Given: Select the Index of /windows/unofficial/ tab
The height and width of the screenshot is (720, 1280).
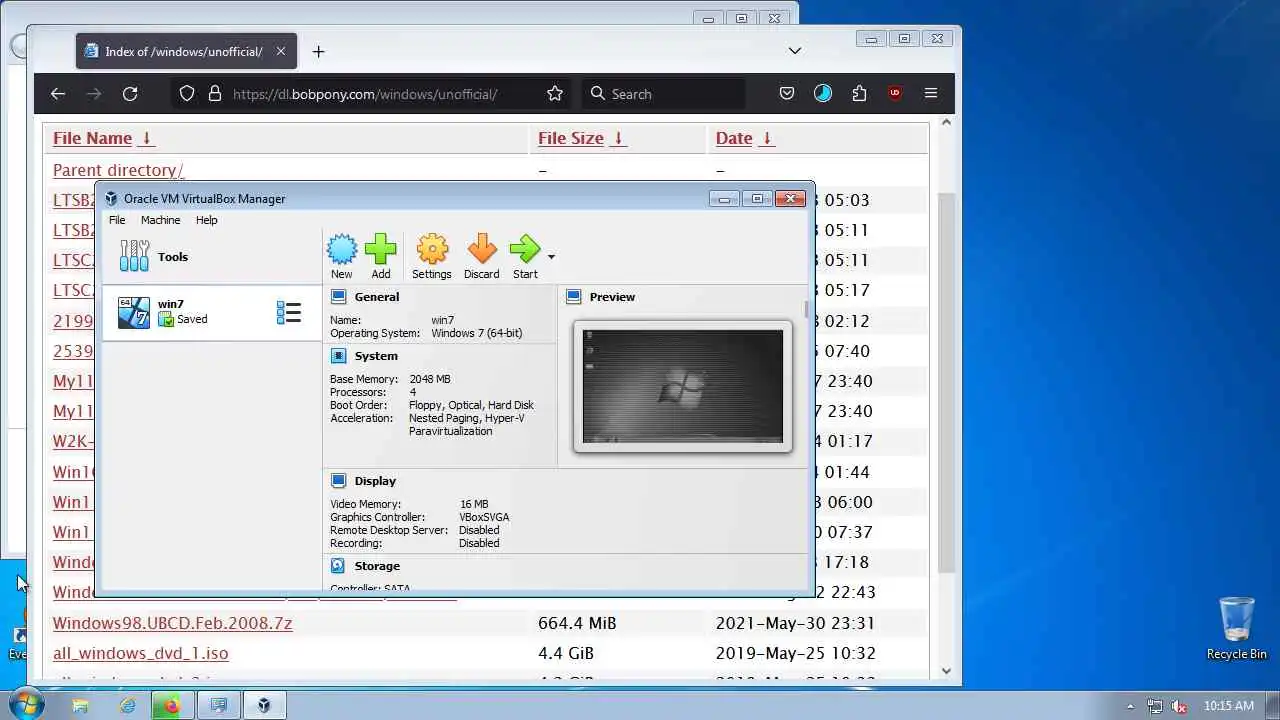Looking at the screenshot, I should tap(186, 52).
